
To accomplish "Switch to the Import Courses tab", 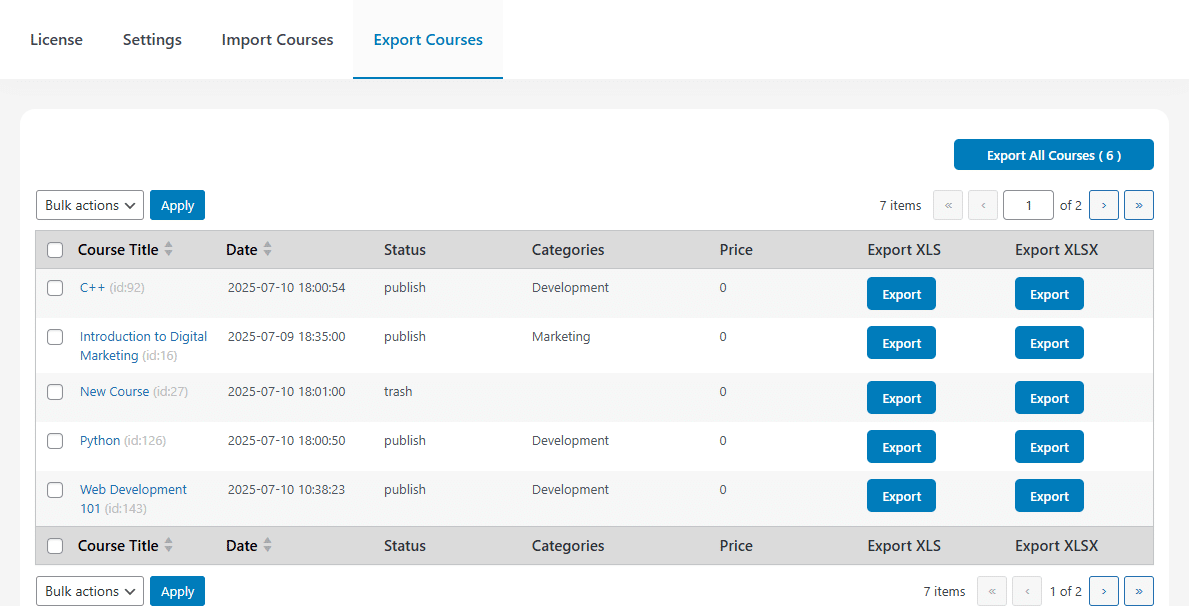I will (x=278, y=39).
